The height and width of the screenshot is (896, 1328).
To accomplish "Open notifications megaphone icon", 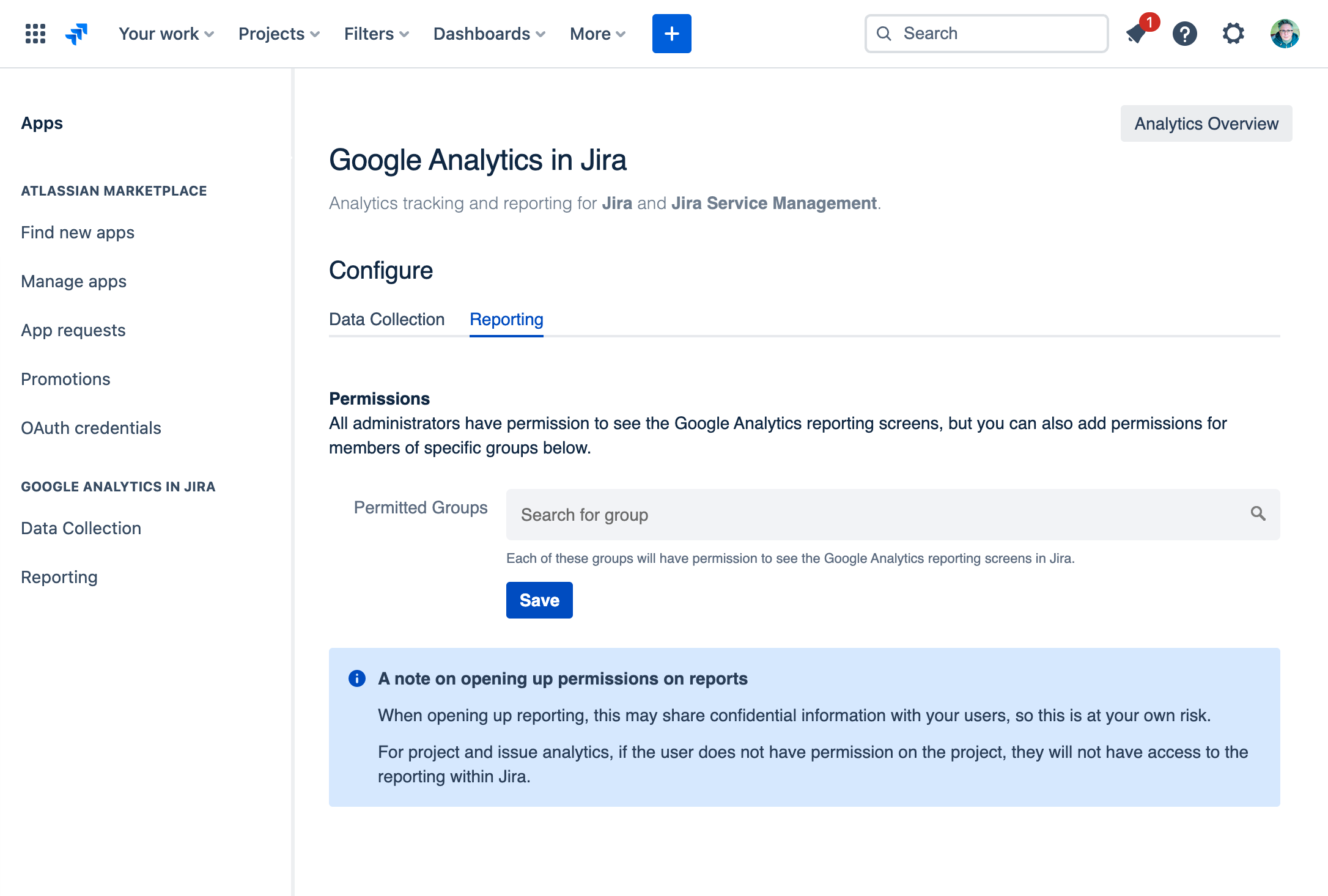I will click(x=1137, y=34).
